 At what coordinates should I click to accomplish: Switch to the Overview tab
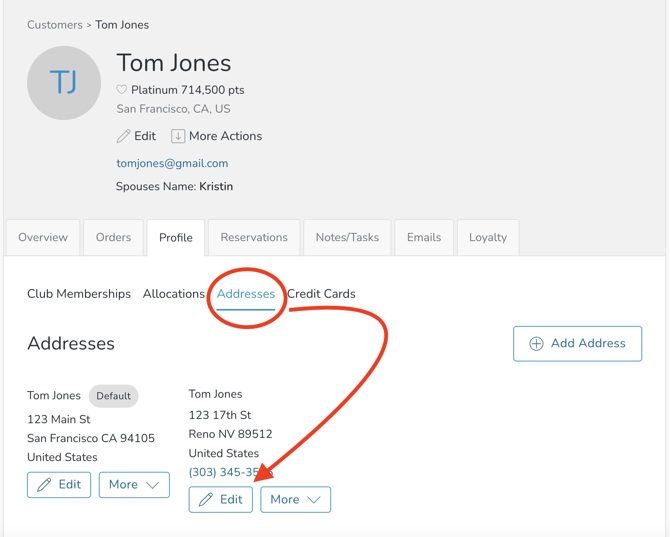[x=43, y=238]
